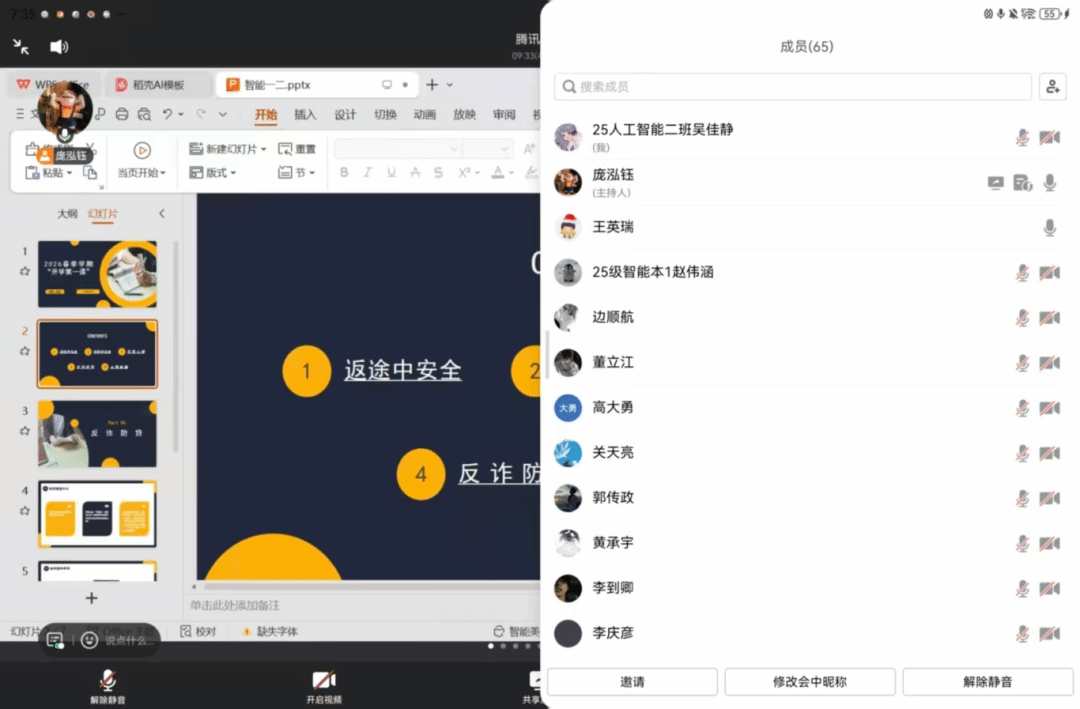Viewport: 1080px width, 709px height.
Task: Click the emoji reaction smiley icon
Action: [90, 640]
